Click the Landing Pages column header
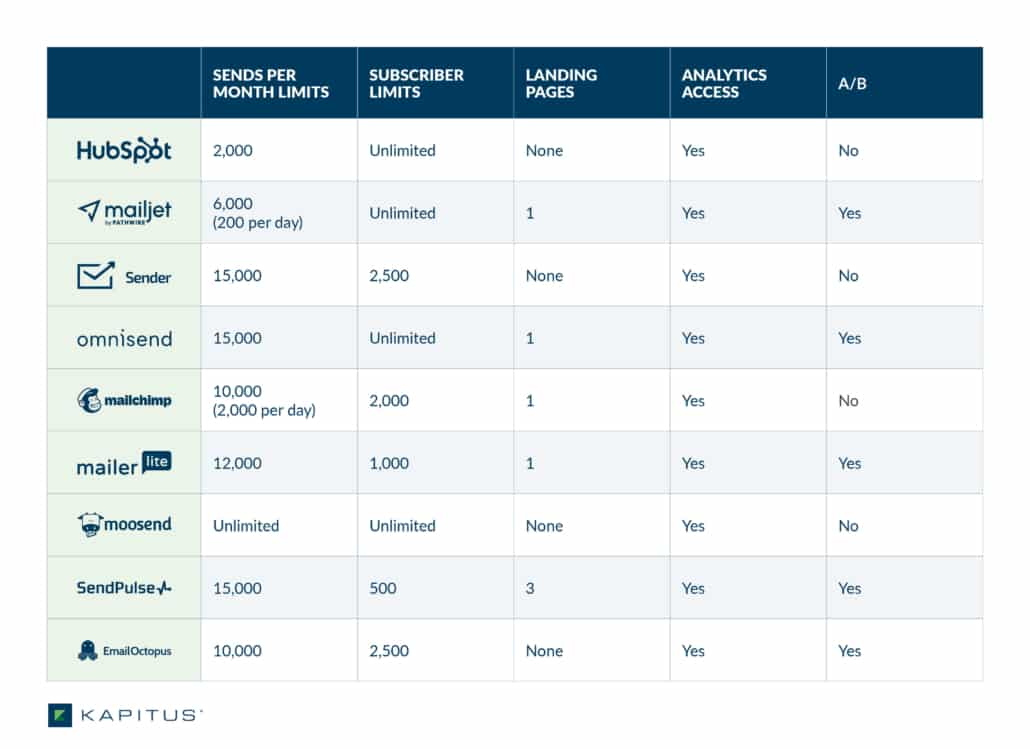This screenshot has width=1030, height=749. pos(561,83)
